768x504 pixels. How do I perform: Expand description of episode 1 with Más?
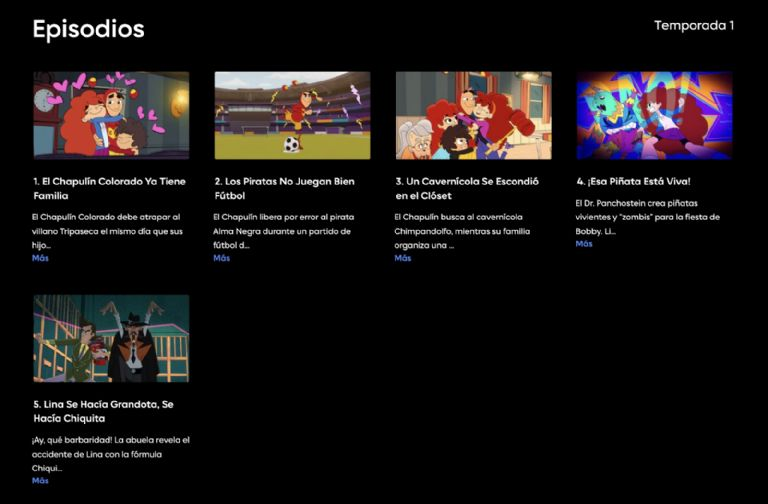pyautogui.click(x=40, y=258)
